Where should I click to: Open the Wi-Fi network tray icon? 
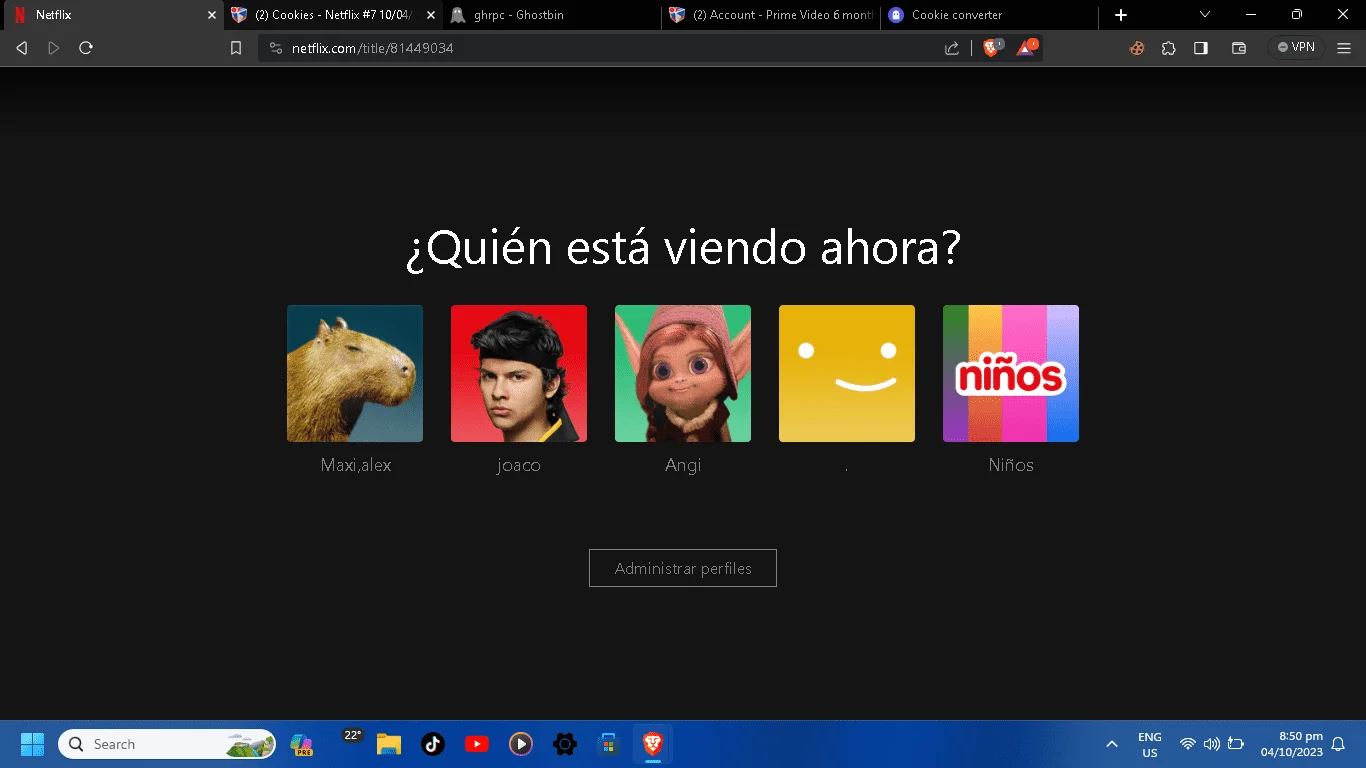point(1188,744)
